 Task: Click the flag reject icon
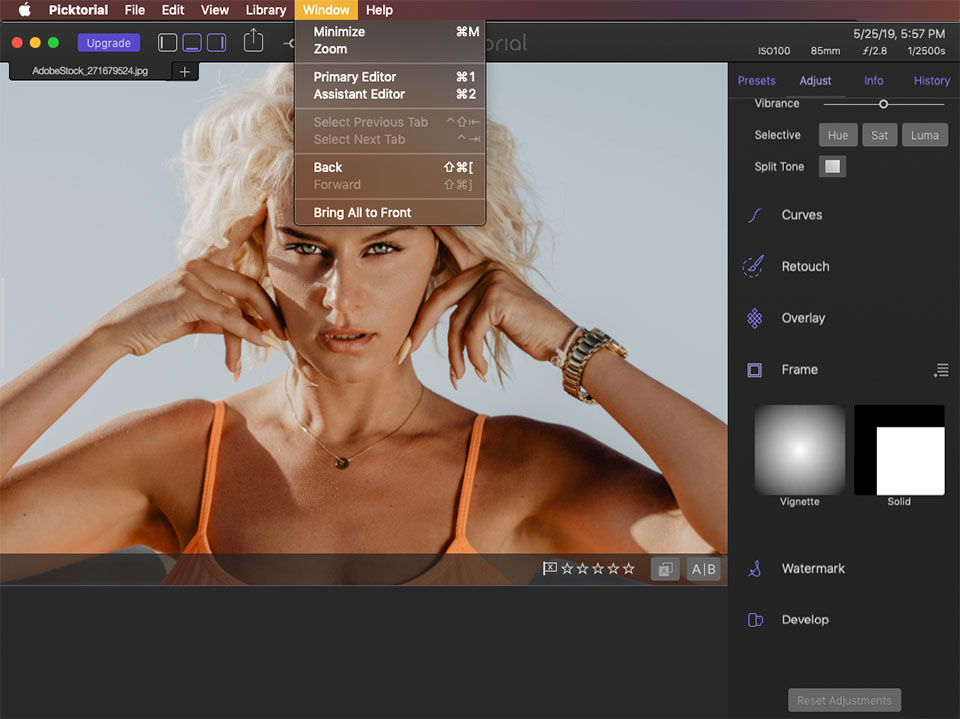tap(550, 569)
